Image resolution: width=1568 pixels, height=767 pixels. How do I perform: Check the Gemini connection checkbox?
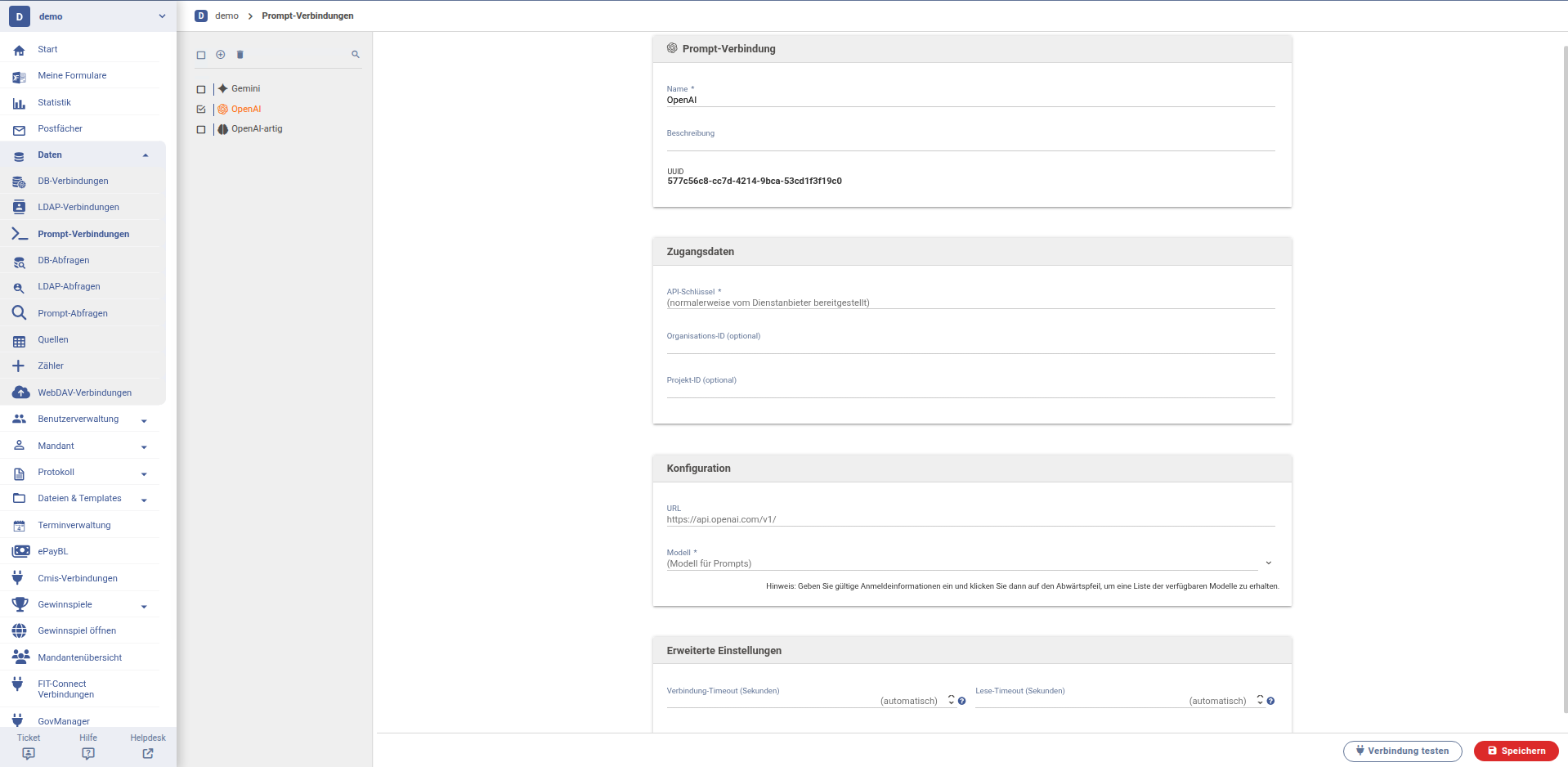(201, 89)
